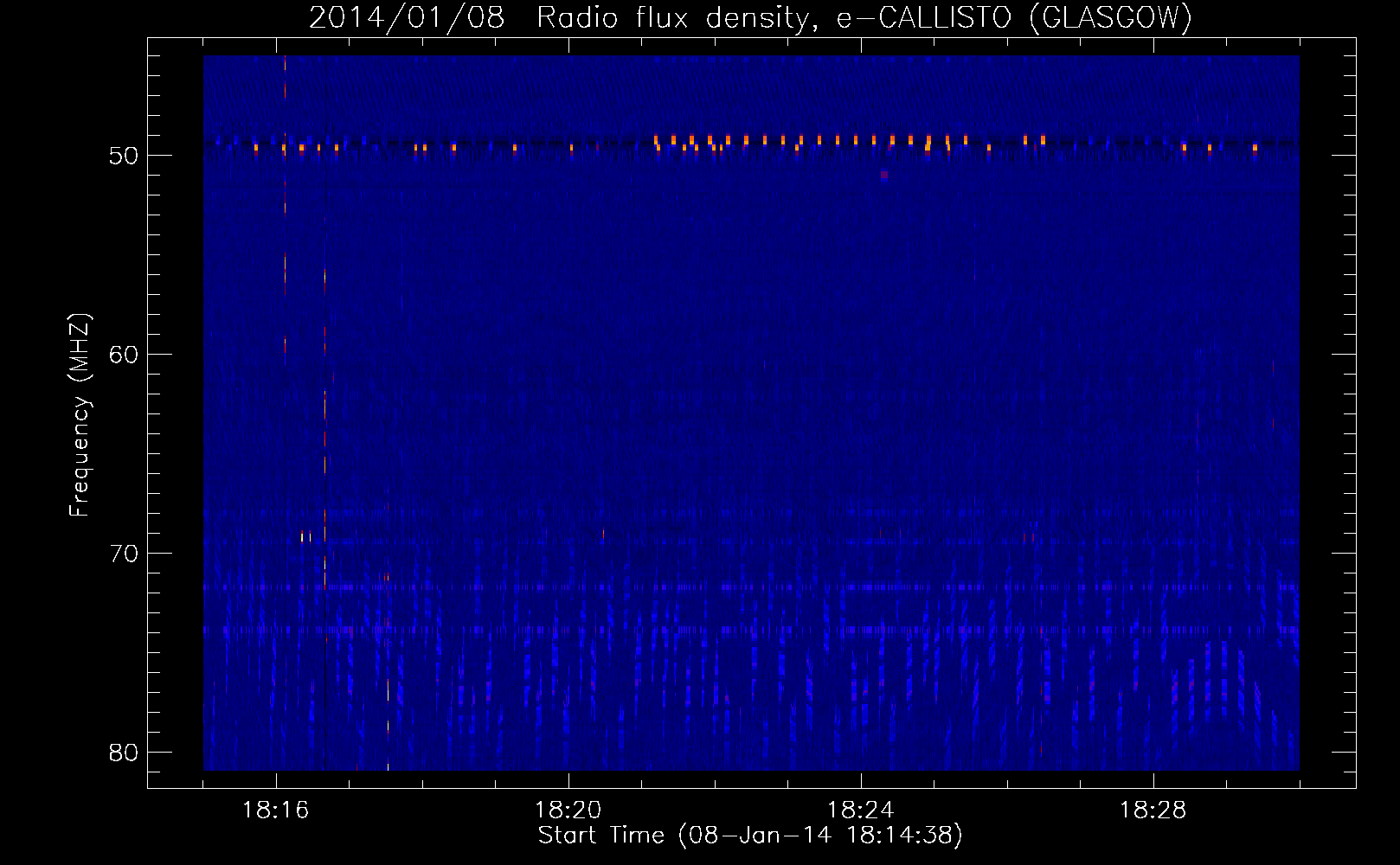
Task: Click the 18:20 time axis label
Action: tap(568, 811)
